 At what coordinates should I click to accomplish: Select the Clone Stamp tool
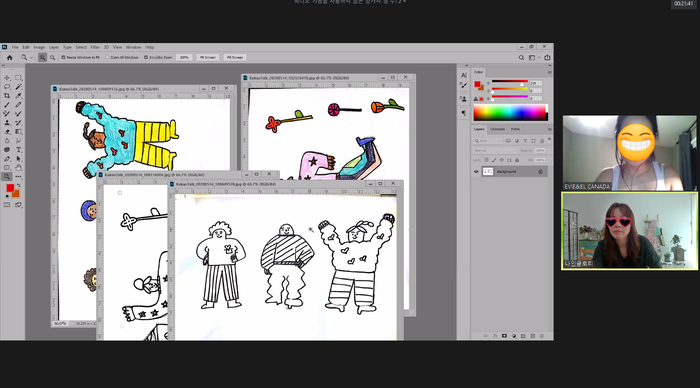7,123
